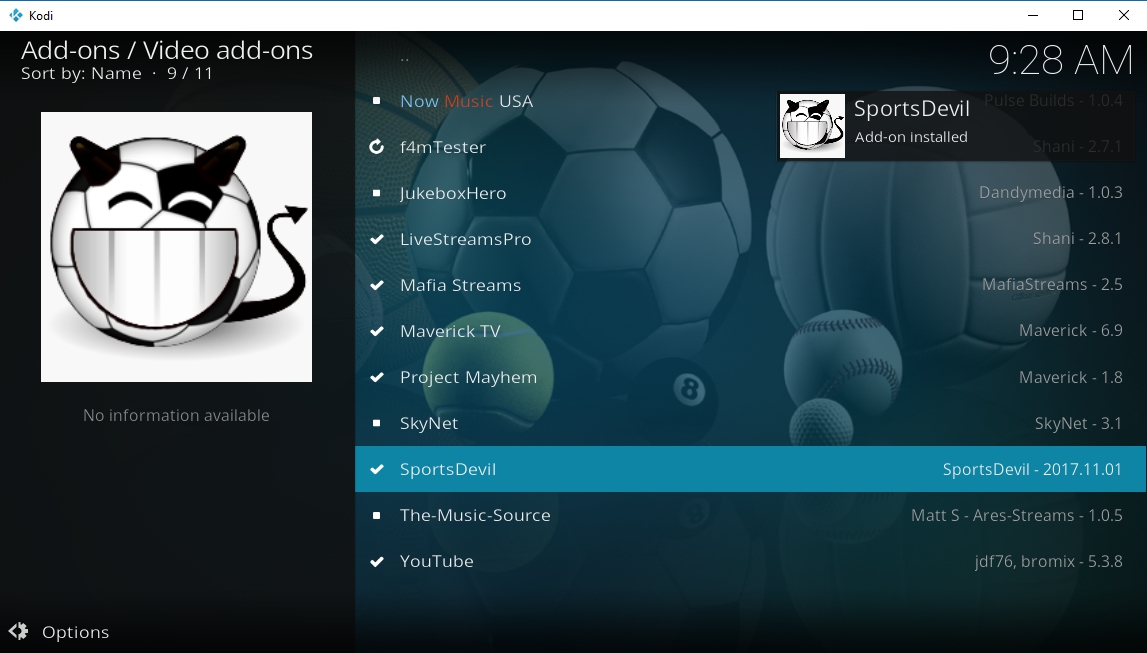Click the 'Maverick - 1.8' version text
This screenshot has height=653, width=1147.
click(x=1071, y=377)
